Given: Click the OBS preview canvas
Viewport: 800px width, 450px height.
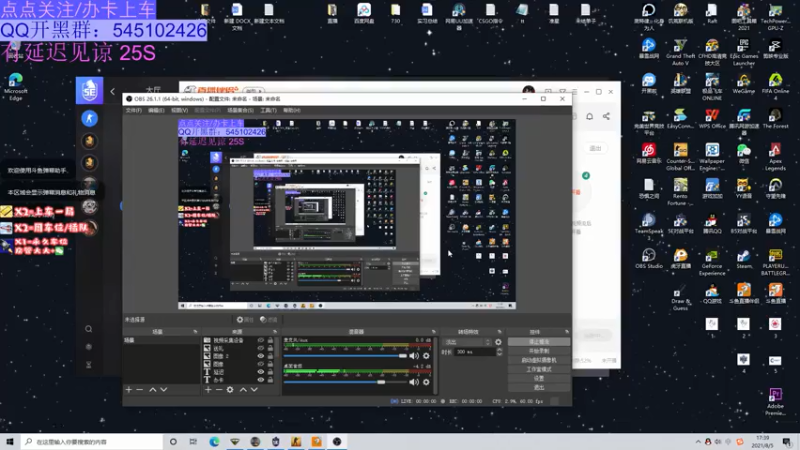Looking at the screenshot, I should (x=347, y=214).
